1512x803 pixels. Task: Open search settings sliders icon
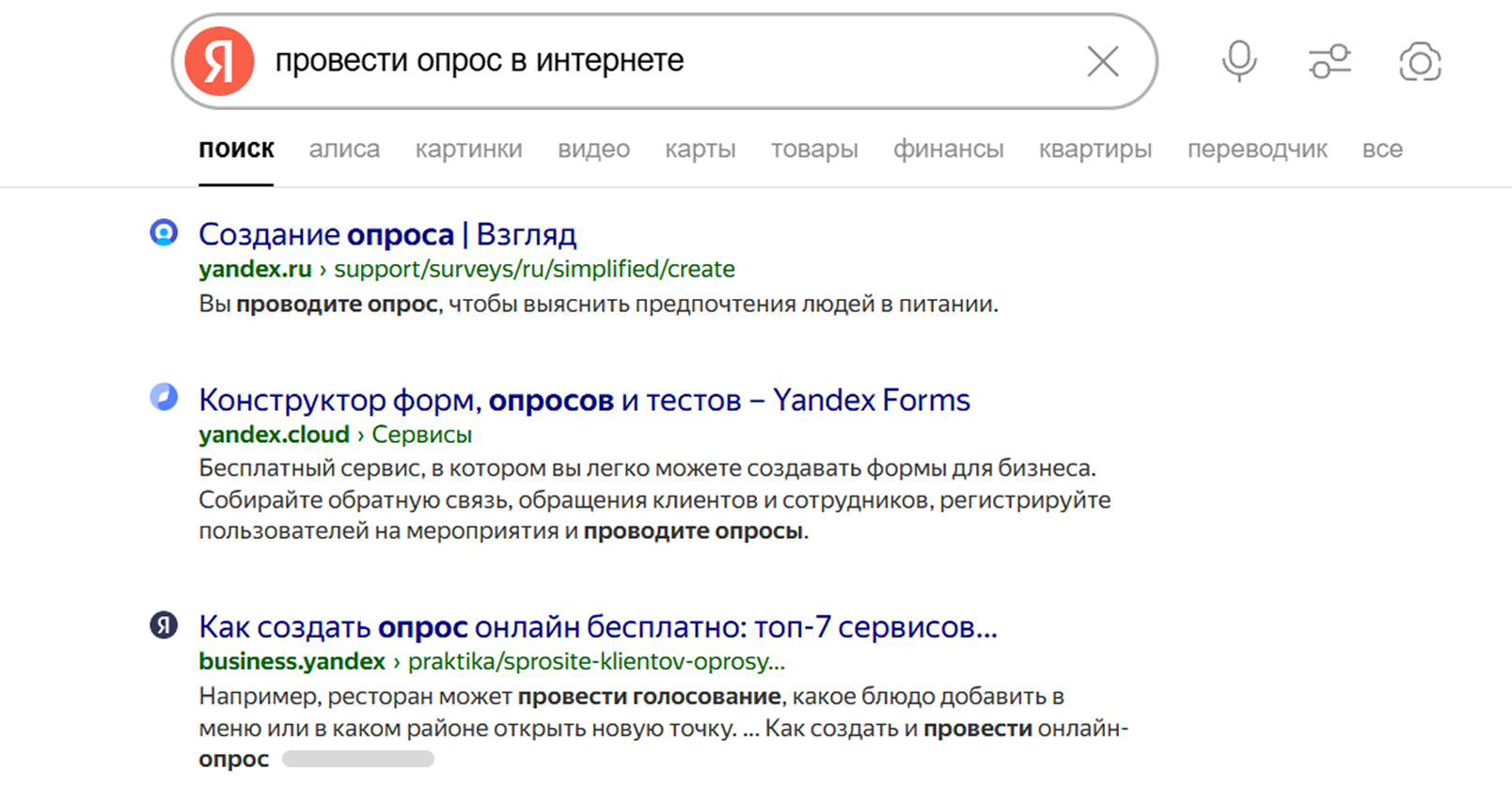pos(1330,62)
